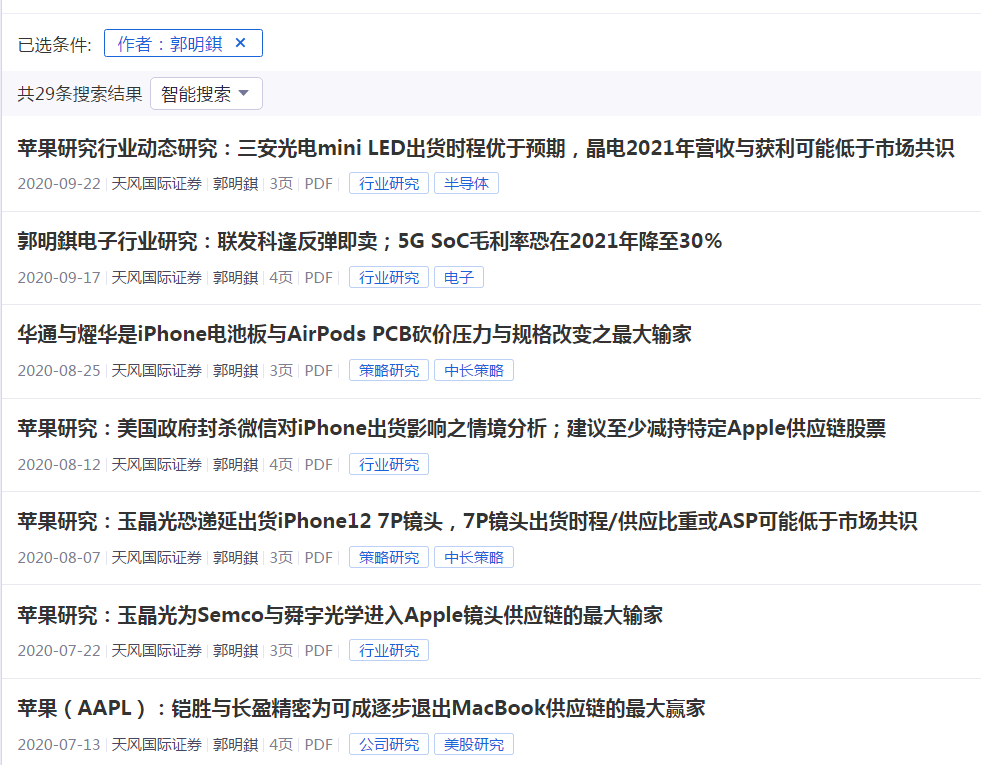Image resolution: width=981 pixels, height=765 pixels.
Task: Select 行业研究 tag on 2020-09-22 report
Action: click(389, 183)
